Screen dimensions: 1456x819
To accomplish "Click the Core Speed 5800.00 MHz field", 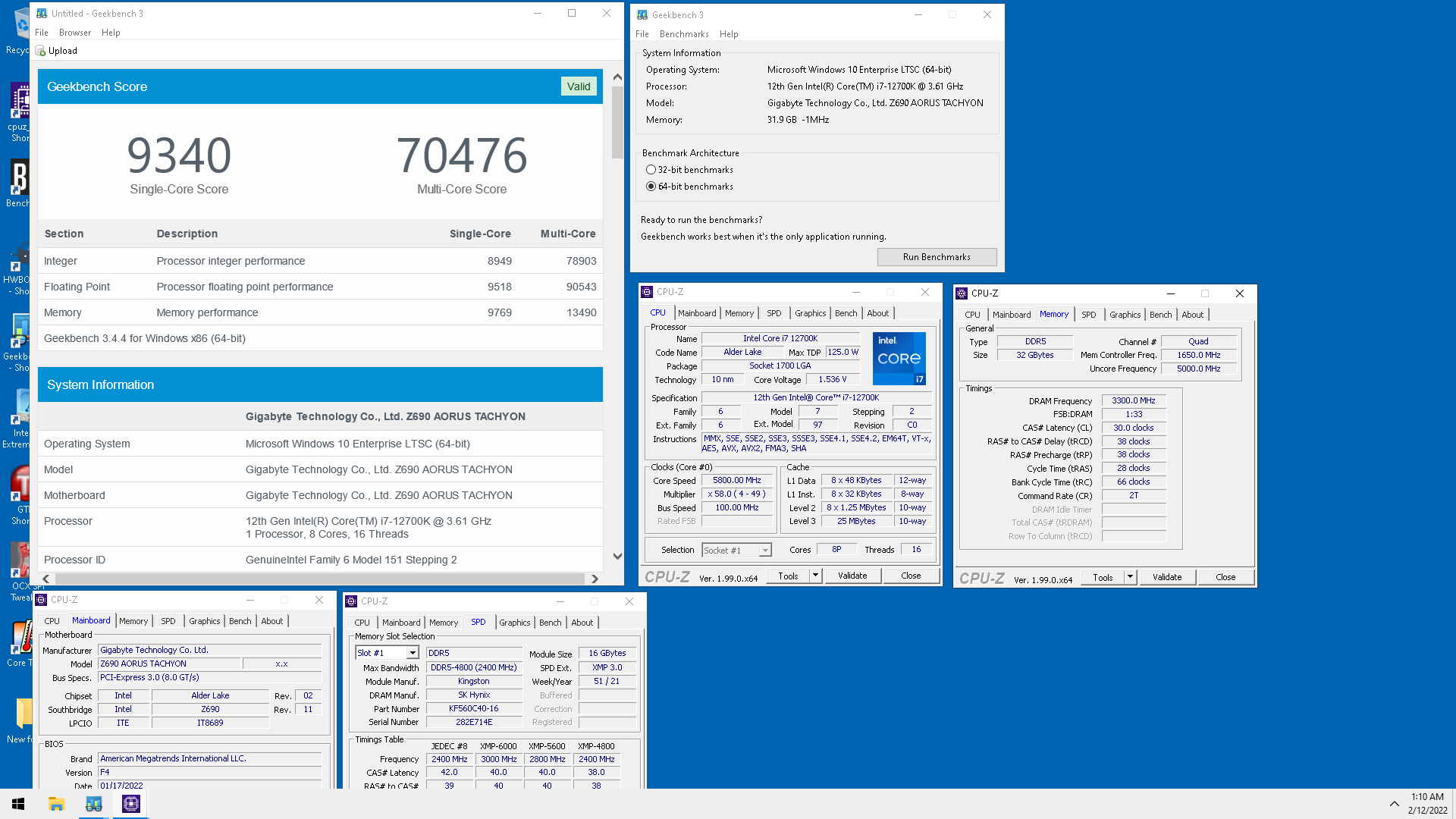I will click(736, 481).
